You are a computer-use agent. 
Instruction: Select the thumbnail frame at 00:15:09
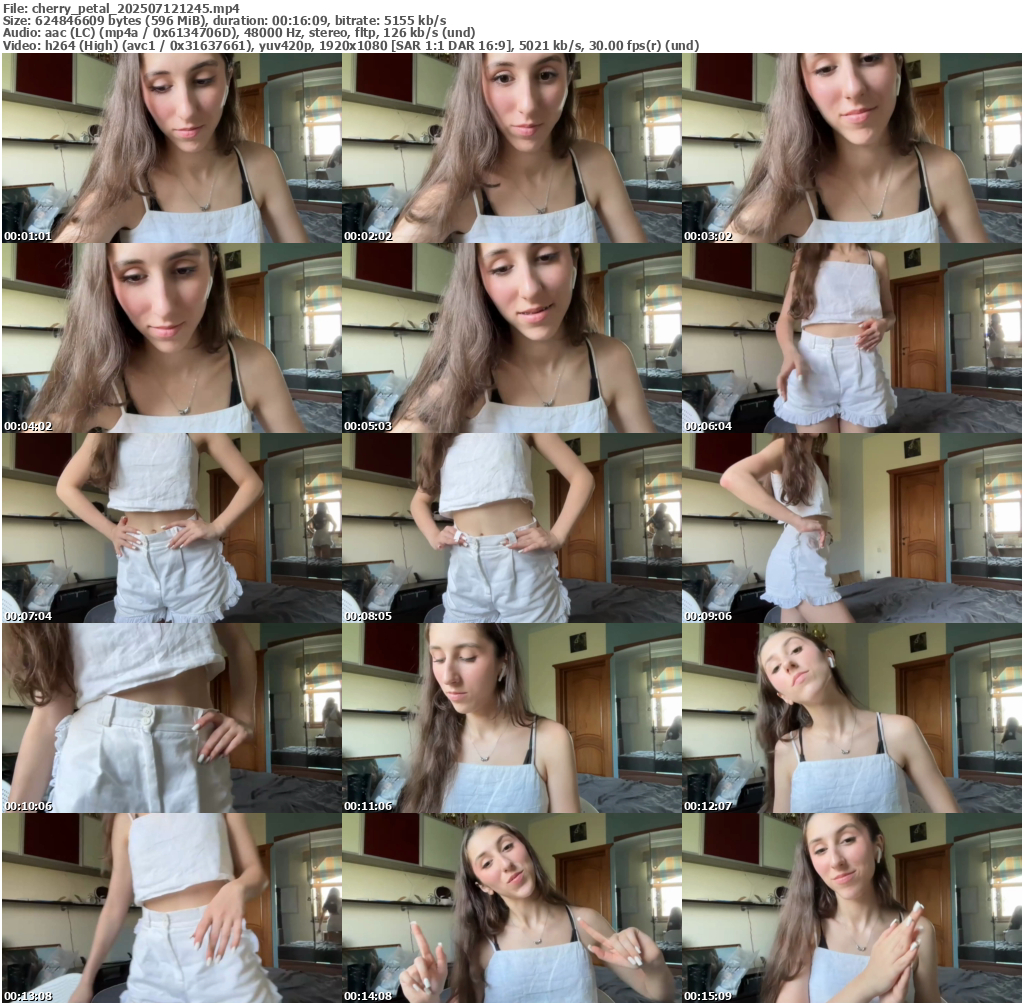(x=852, y=908)
